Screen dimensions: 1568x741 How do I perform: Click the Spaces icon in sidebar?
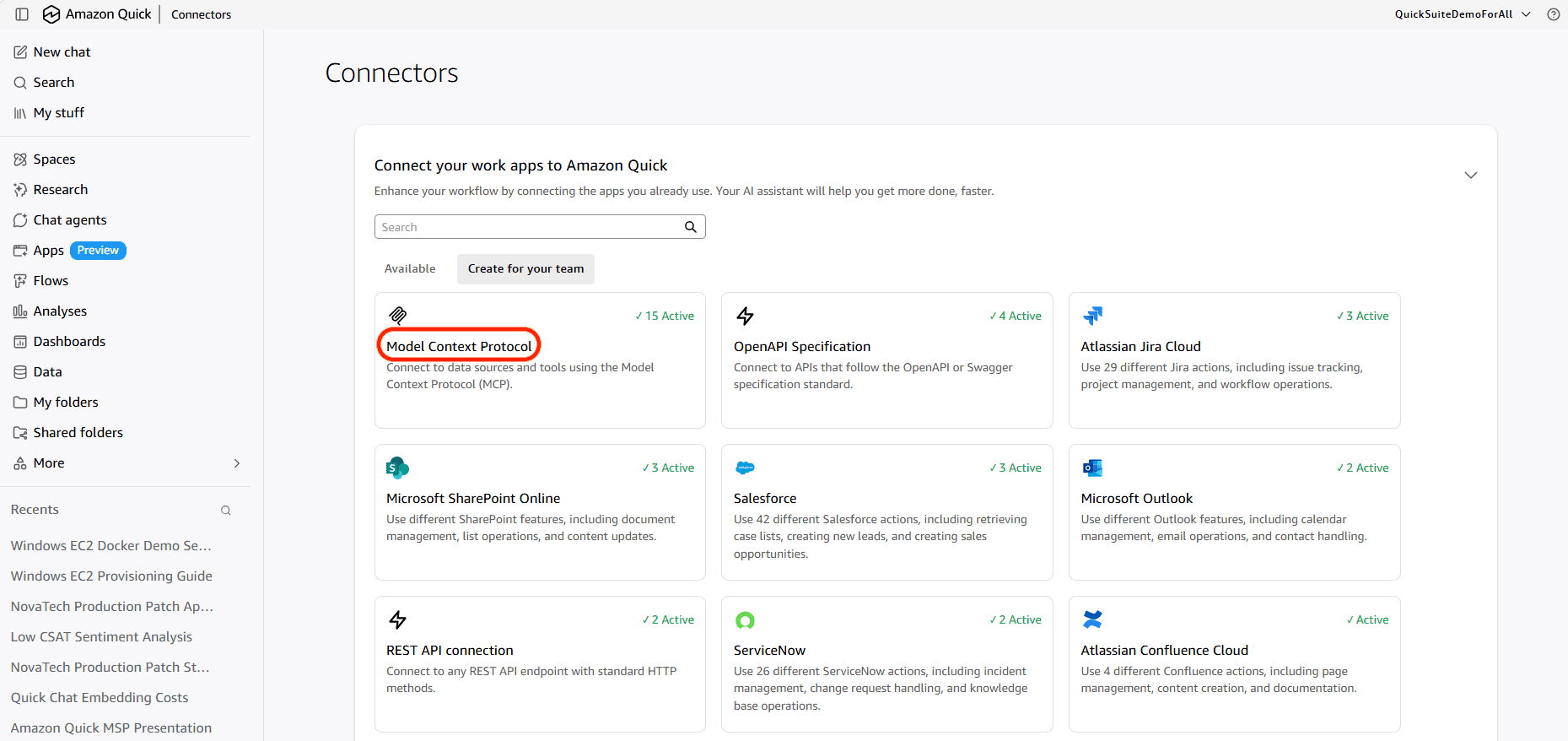(20, 160)
